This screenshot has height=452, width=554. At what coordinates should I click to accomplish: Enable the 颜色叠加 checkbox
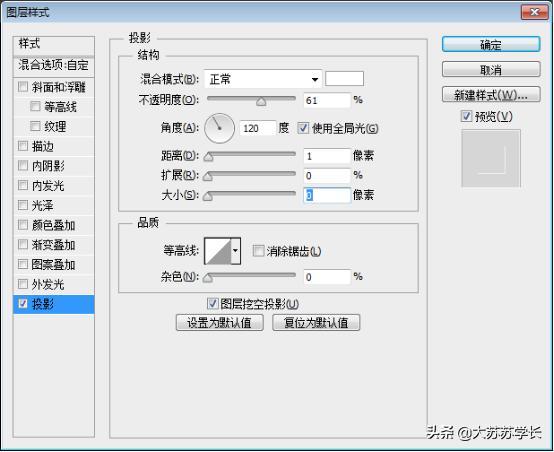[23, 224]
